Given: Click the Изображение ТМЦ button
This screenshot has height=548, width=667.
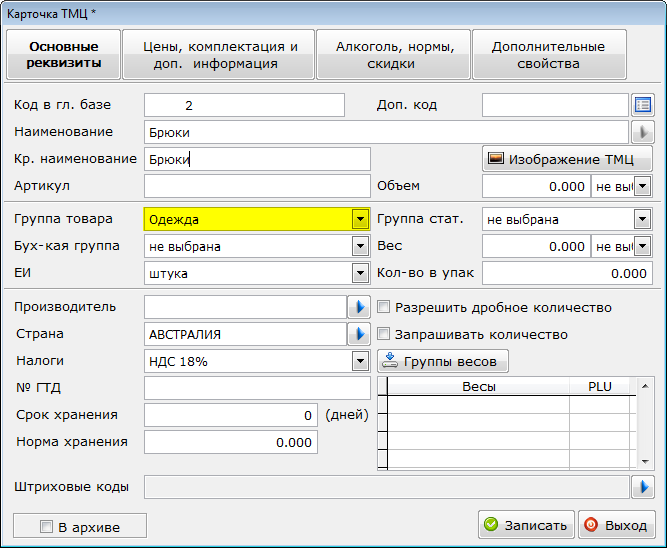Looking at the screenshot, I should coord(567,159).
